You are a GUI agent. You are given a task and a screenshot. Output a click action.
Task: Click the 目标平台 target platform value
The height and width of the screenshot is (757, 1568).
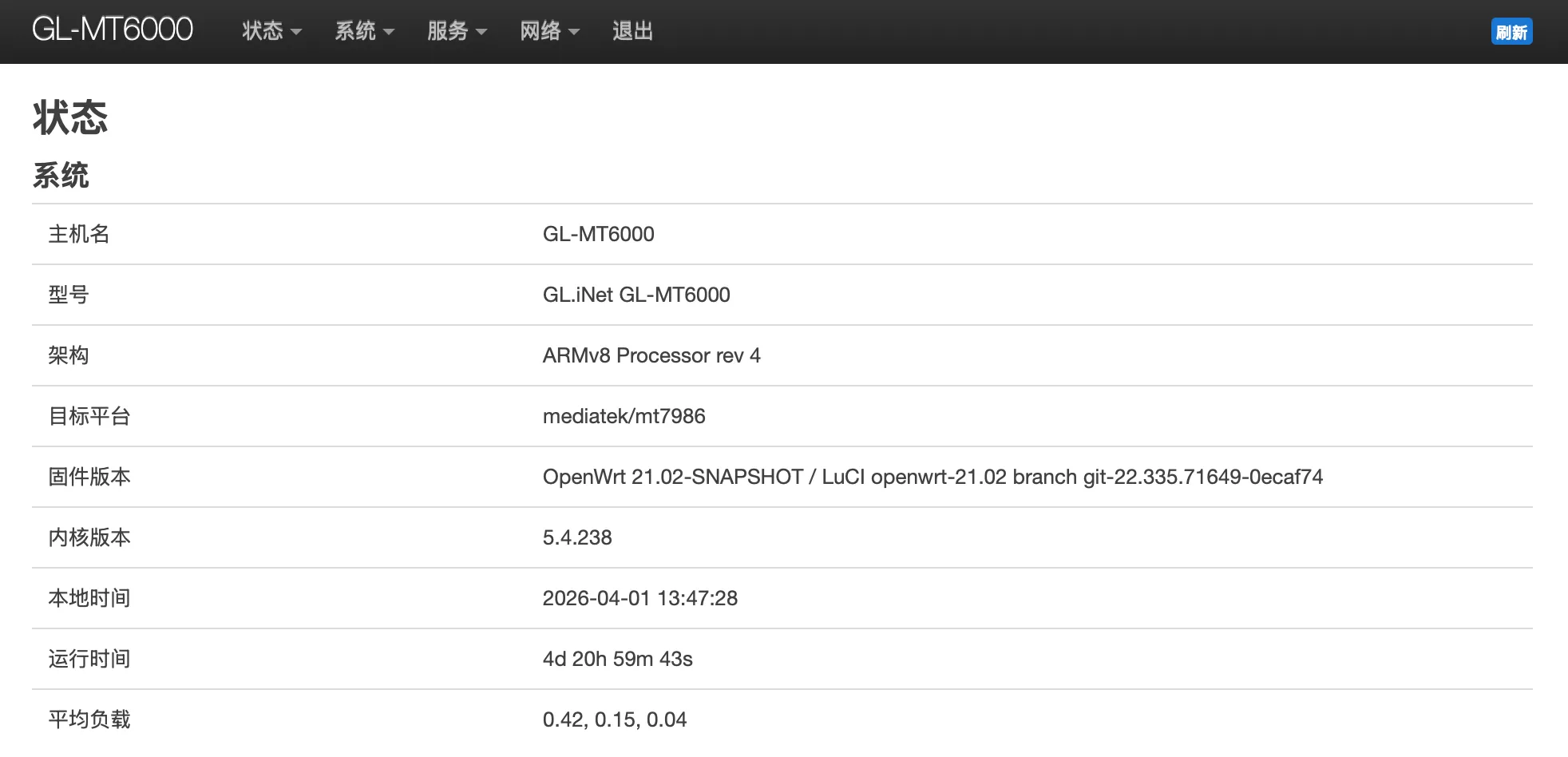point(624,416)
